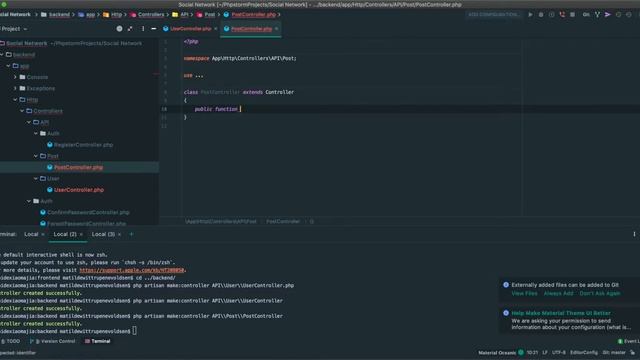Select PostController.php in project tree
Screen dimensions: 640x360
pos(79,167)
